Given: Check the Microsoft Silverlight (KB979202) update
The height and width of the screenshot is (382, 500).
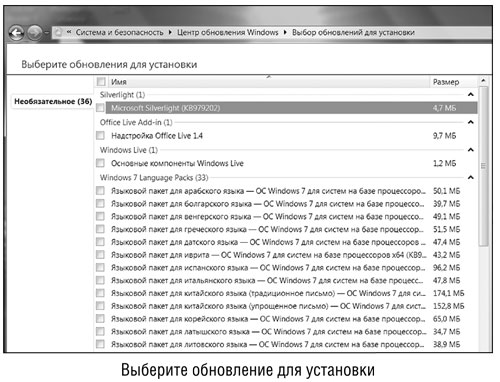Looking at the screenshot, I should (100, 108).
